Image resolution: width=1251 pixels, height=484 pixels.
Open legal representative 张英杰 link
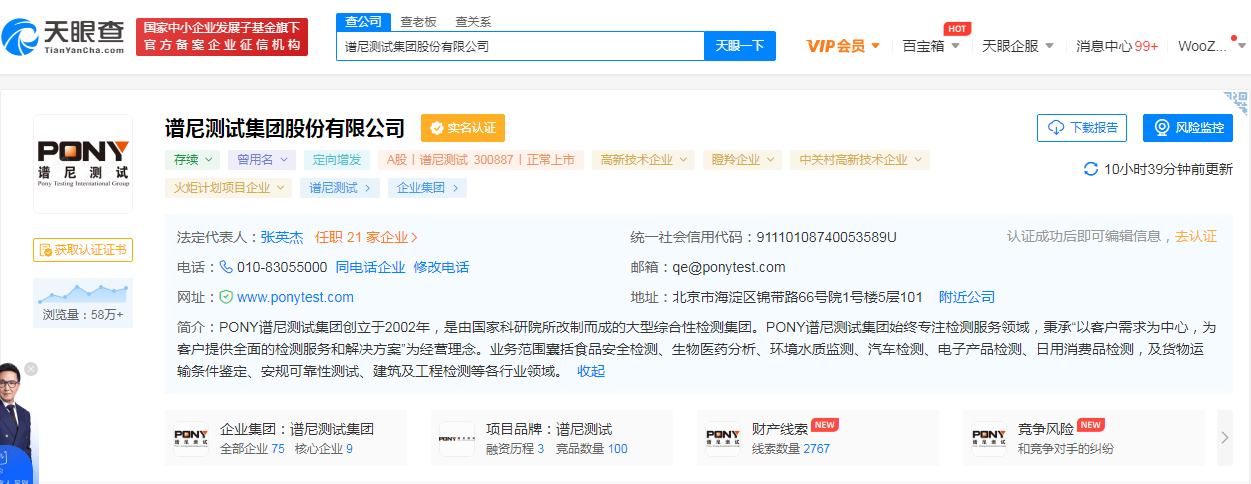tap(282, 237)
